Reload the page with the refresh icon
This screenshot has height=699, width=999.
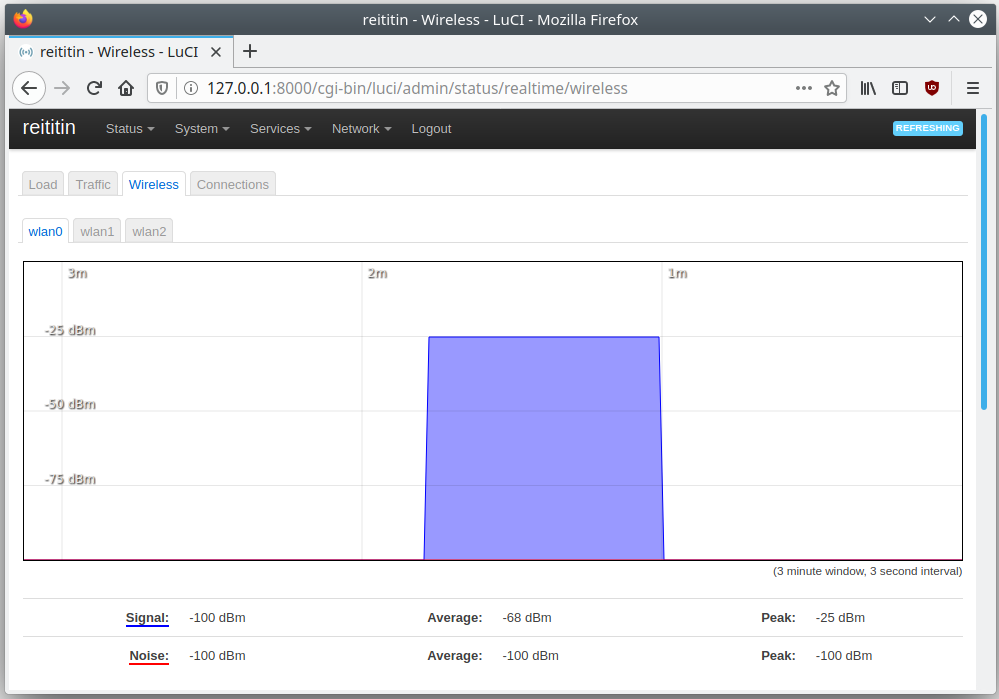94,88
